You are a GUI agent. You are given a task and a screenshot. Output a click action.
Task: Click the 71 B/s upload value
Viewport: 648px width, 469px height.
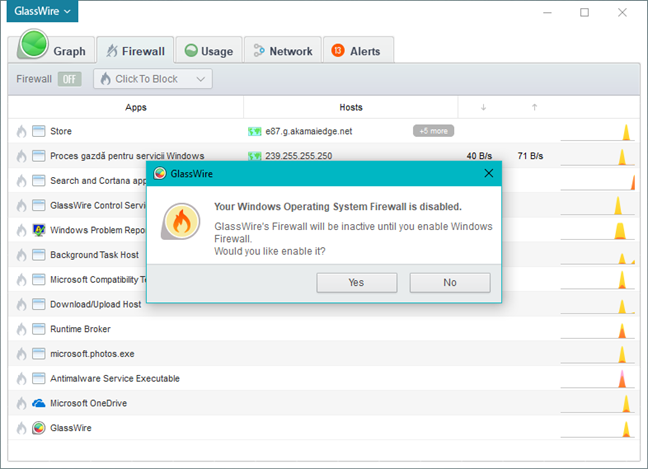530,156
